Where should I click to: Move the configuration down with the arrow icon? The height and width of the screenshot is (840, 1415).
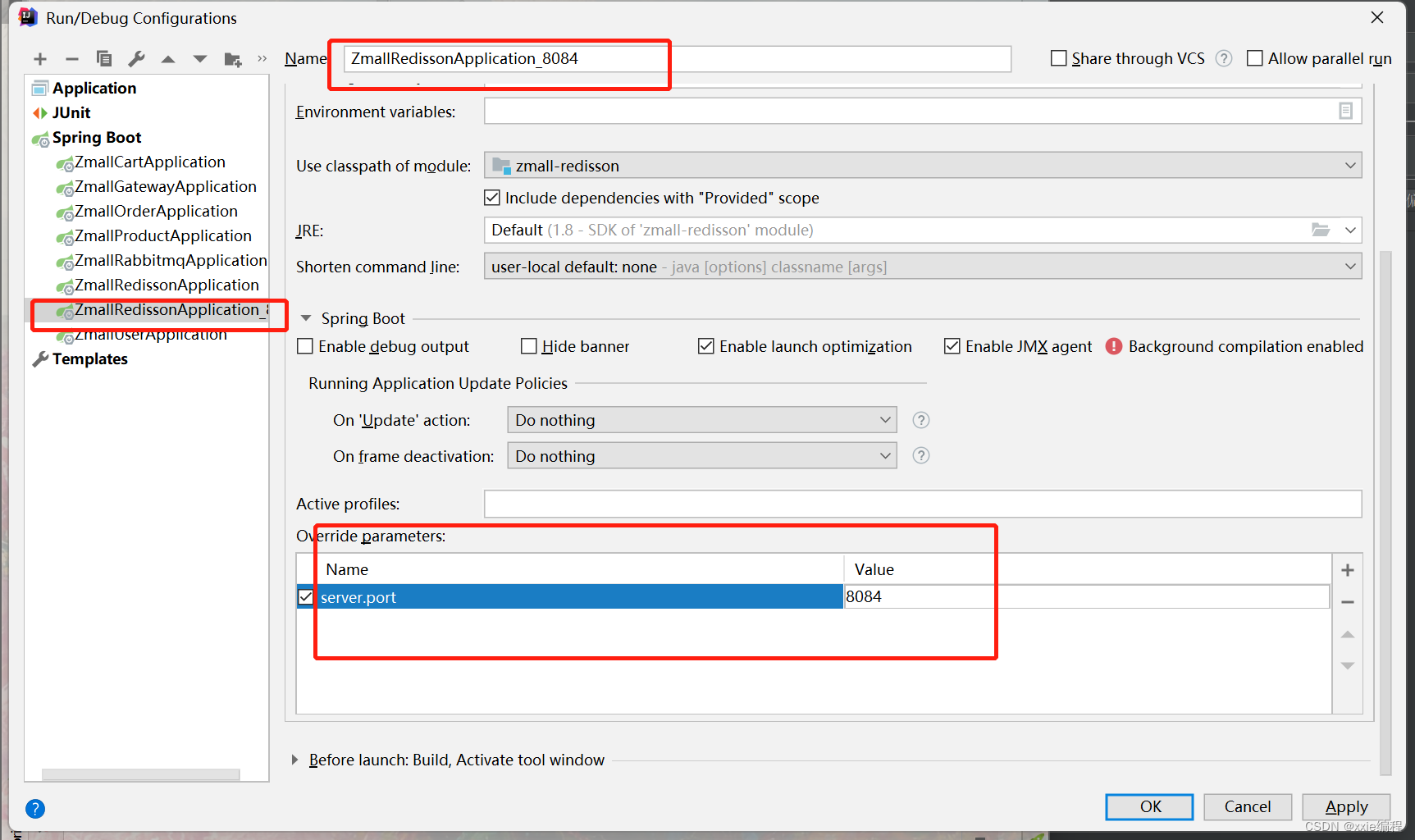200,59
